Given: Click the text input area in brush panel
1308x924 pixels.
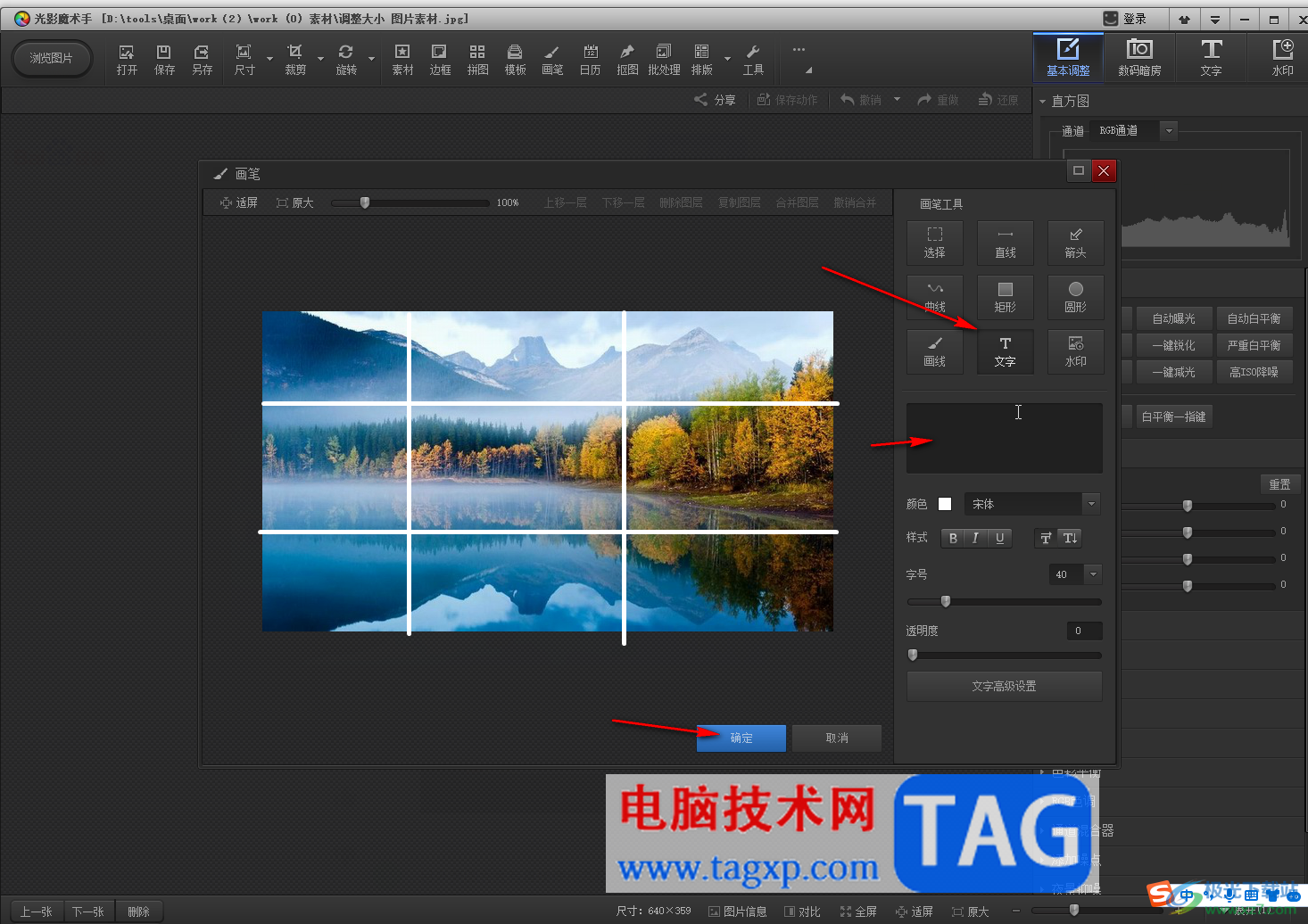Looking at the screenshot, I should point(1005,438).
